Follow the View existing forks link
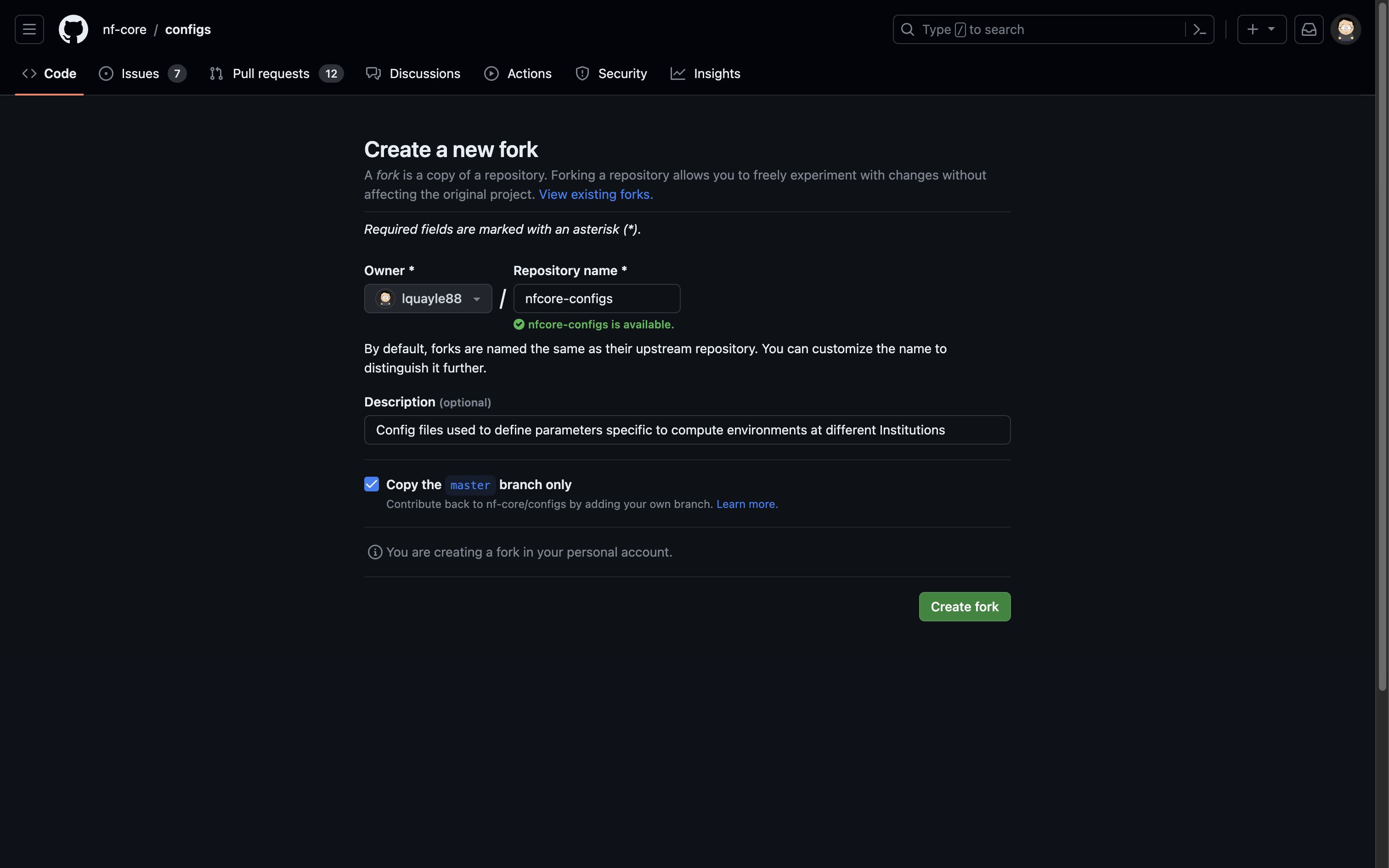1389x868 pixels. tap(595, 195)
